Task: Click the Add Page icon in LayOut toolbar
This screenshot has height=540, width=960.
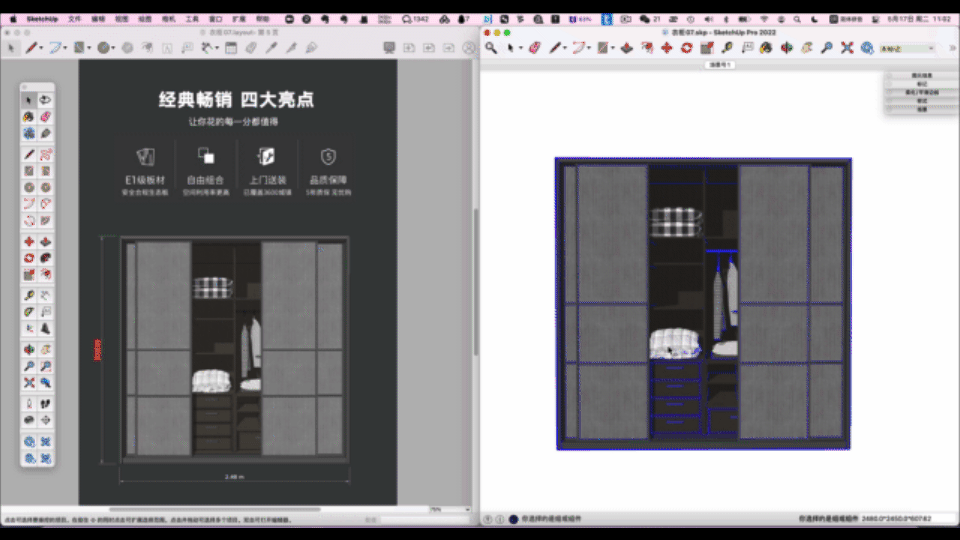Action: coord(409,48)
